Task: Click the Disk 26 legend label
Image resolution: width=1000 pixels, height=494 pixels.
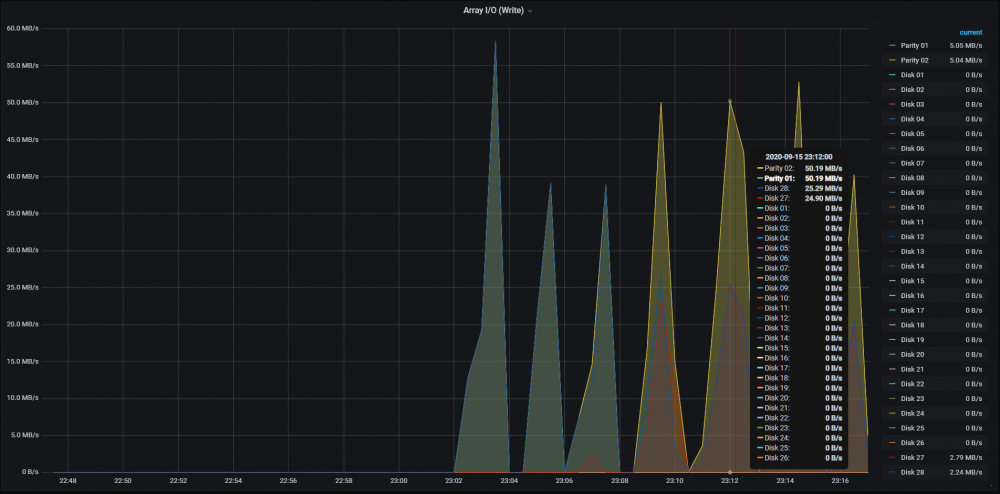Action: [912, 442]
